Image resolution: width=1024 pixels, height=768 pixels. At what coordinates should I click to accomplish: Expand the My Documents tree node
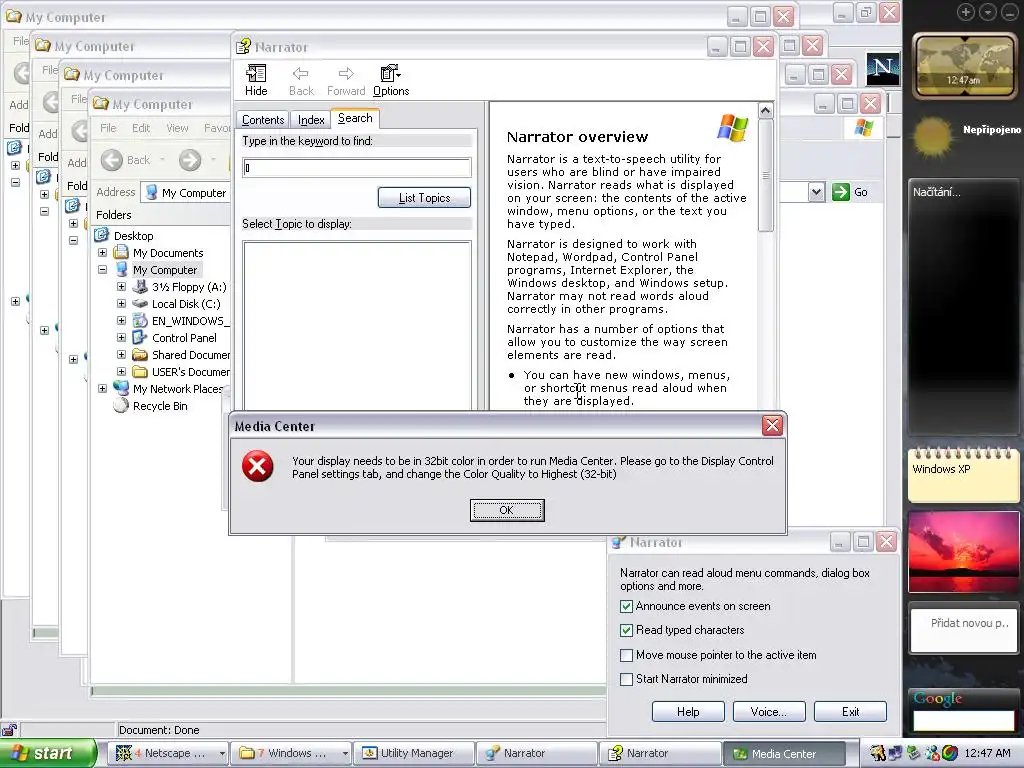(x=103, y=252)
